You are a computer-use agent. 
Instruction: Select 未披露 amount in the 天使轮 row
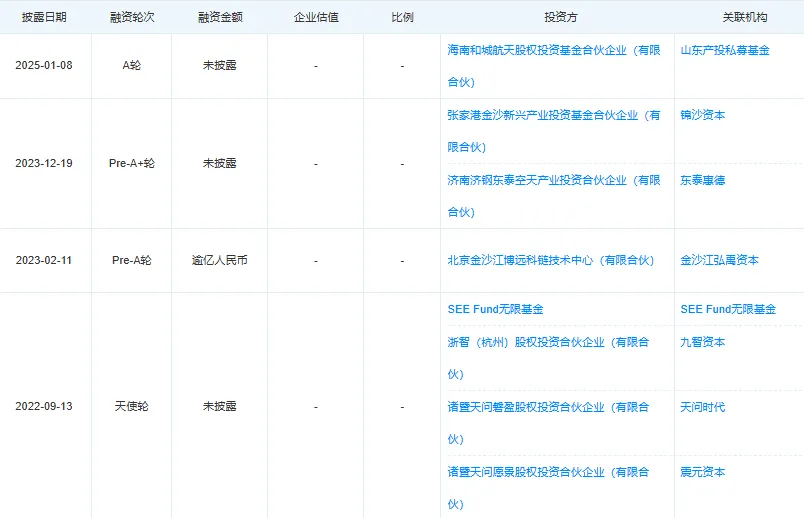220,406
